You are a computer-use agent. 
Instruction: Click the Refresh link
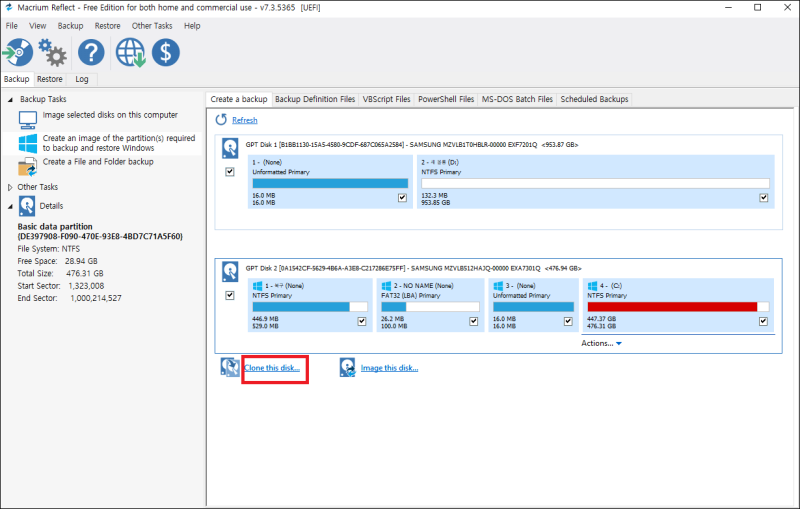tap(245, 120)
